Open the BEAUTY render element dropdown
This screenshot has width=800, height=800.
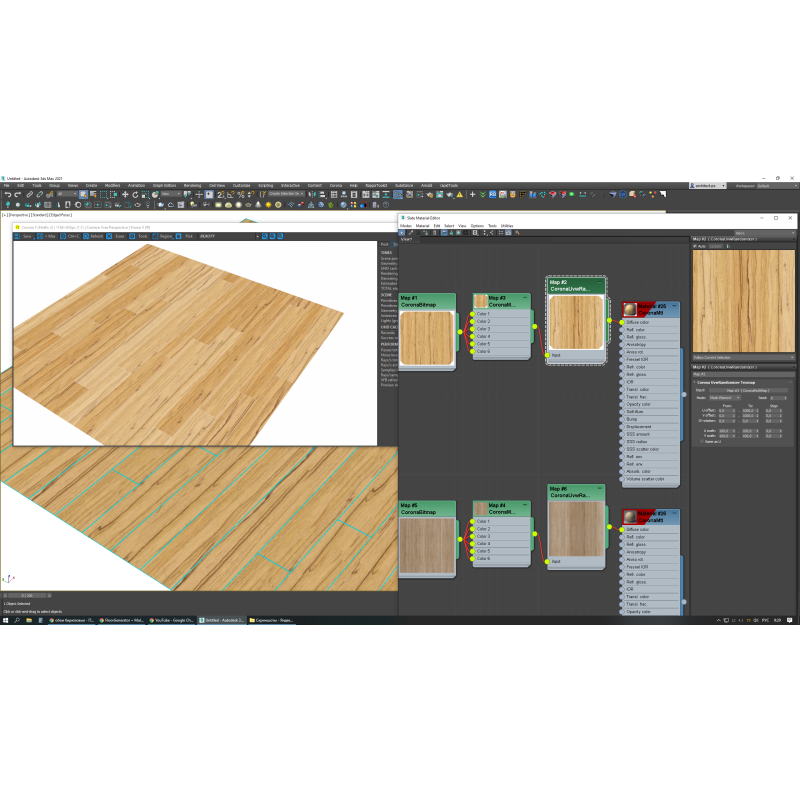click(228, 236)
